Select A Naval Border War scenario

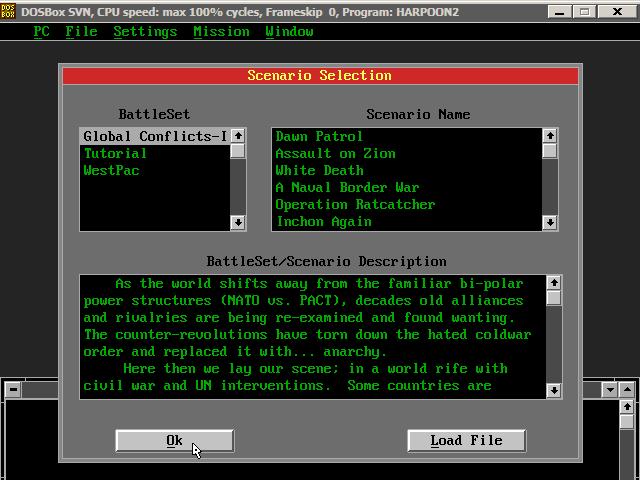[407, 187]
